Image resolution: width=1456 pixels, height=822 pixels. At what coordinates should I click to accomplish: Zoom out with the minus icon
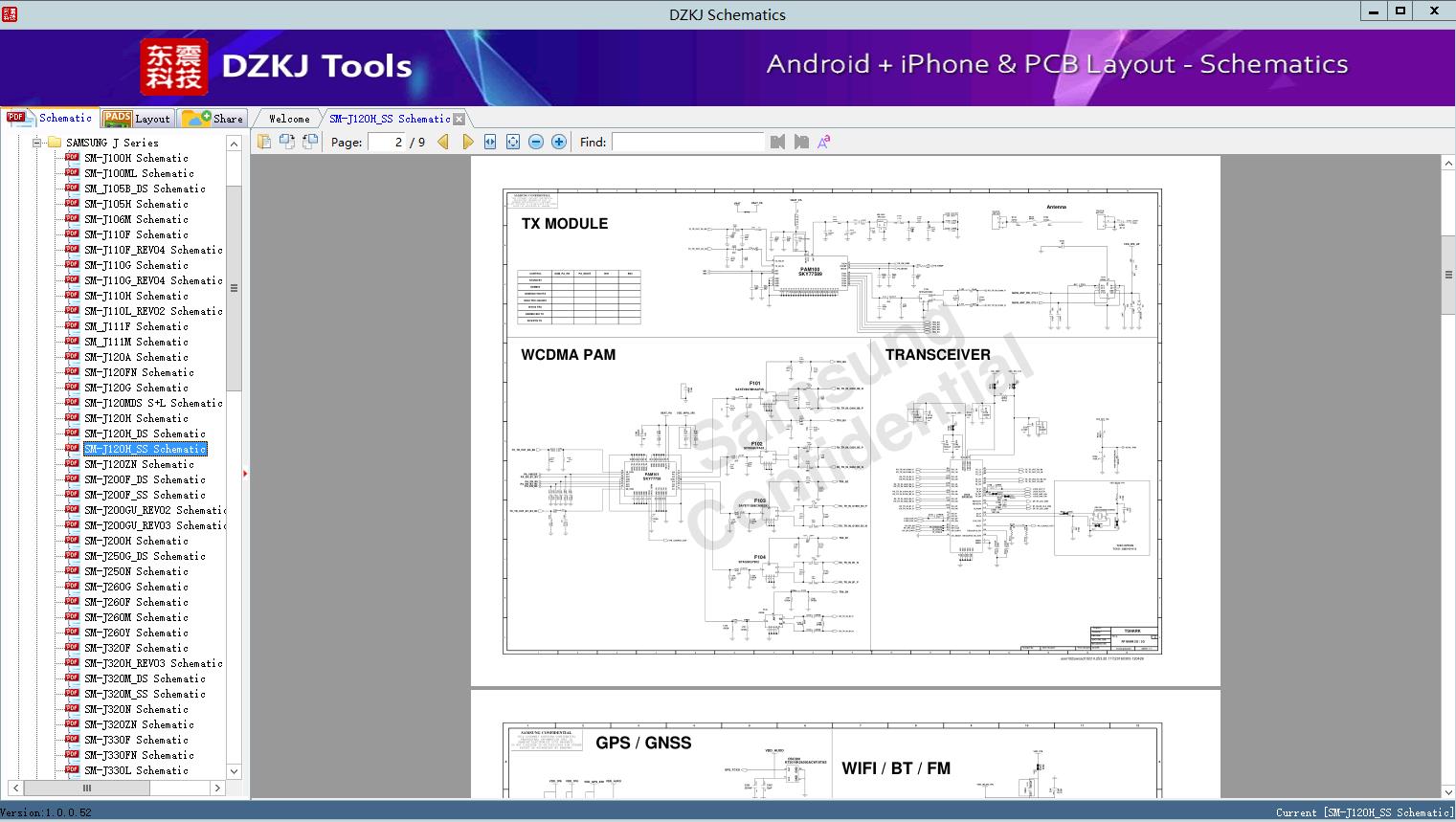pyautogui.click(x=536, y=142)
